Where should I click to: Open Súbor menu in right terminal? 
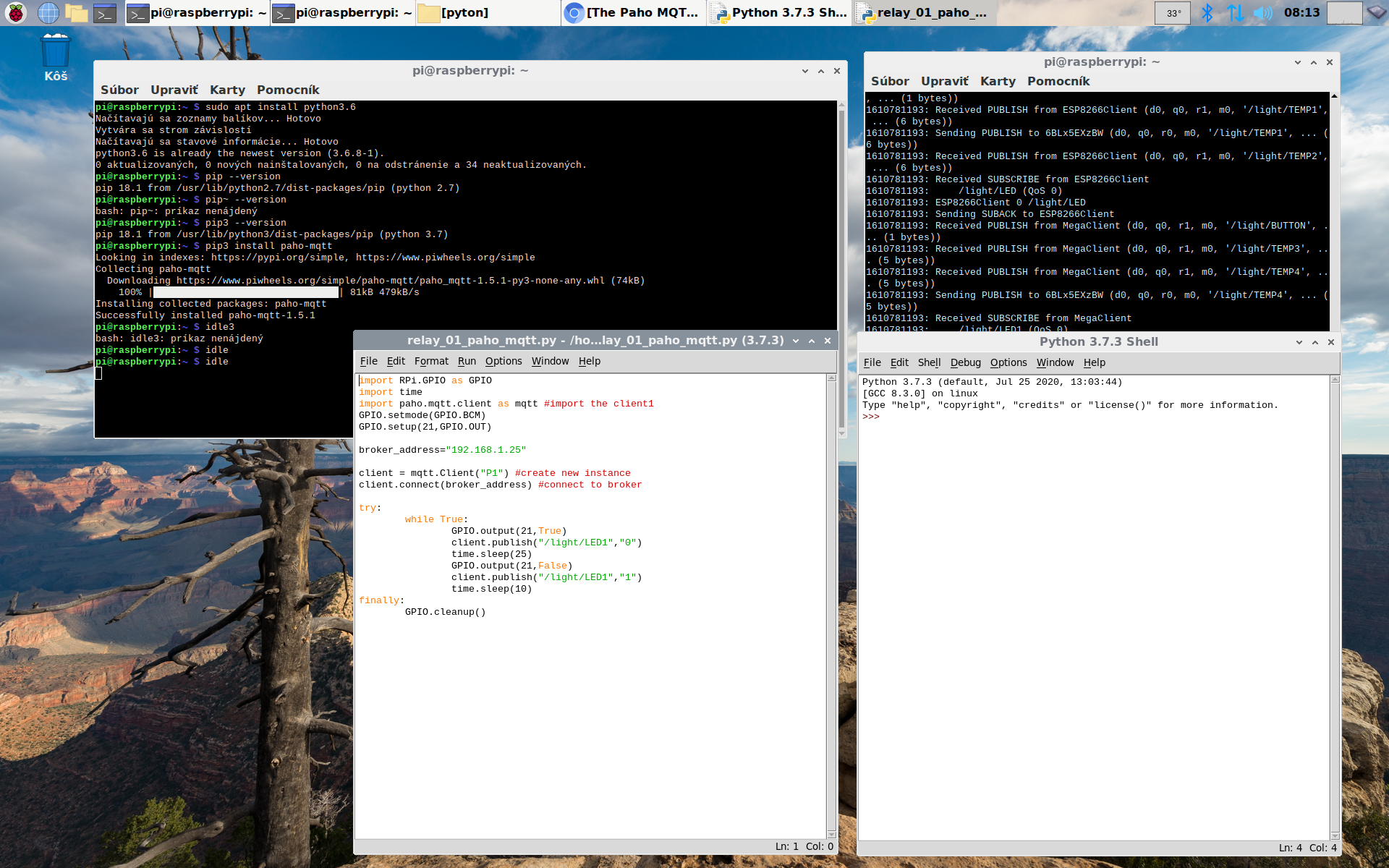coord(890,81)
